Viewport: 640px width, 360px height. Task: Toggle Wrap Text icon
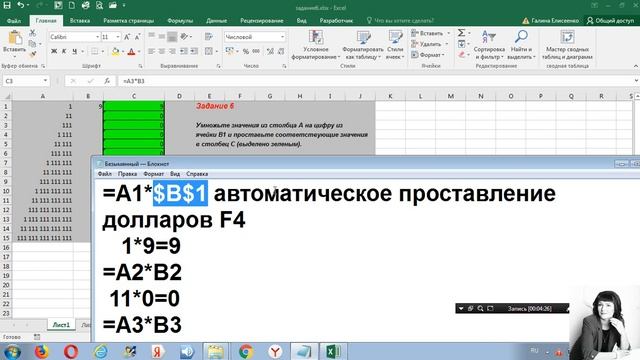point(209,37)
